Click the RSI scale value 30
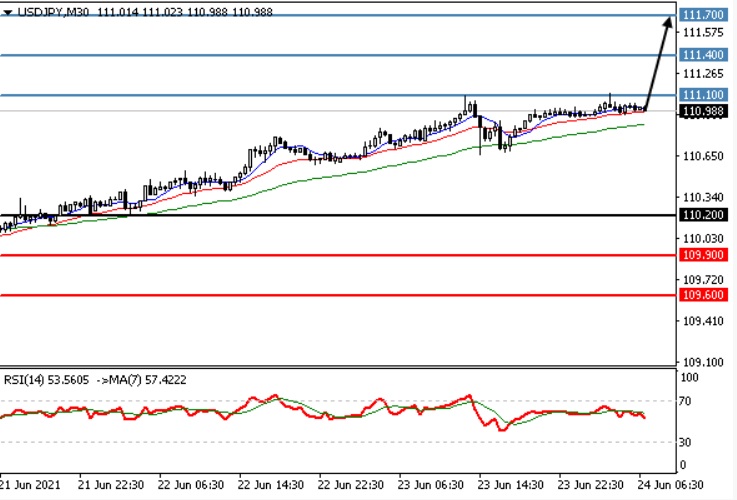737x500 pixels. tap(685, 442)
